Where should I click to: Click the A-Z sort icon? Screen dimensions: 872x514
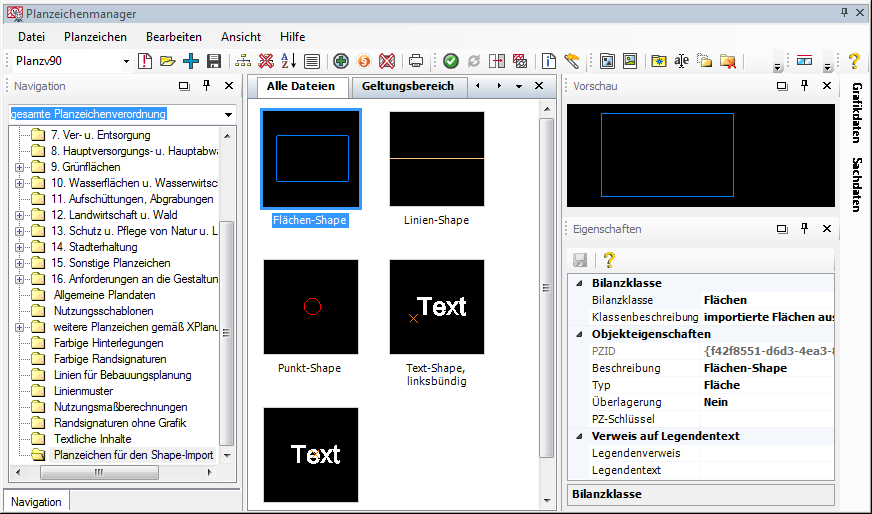coord(289,61)
